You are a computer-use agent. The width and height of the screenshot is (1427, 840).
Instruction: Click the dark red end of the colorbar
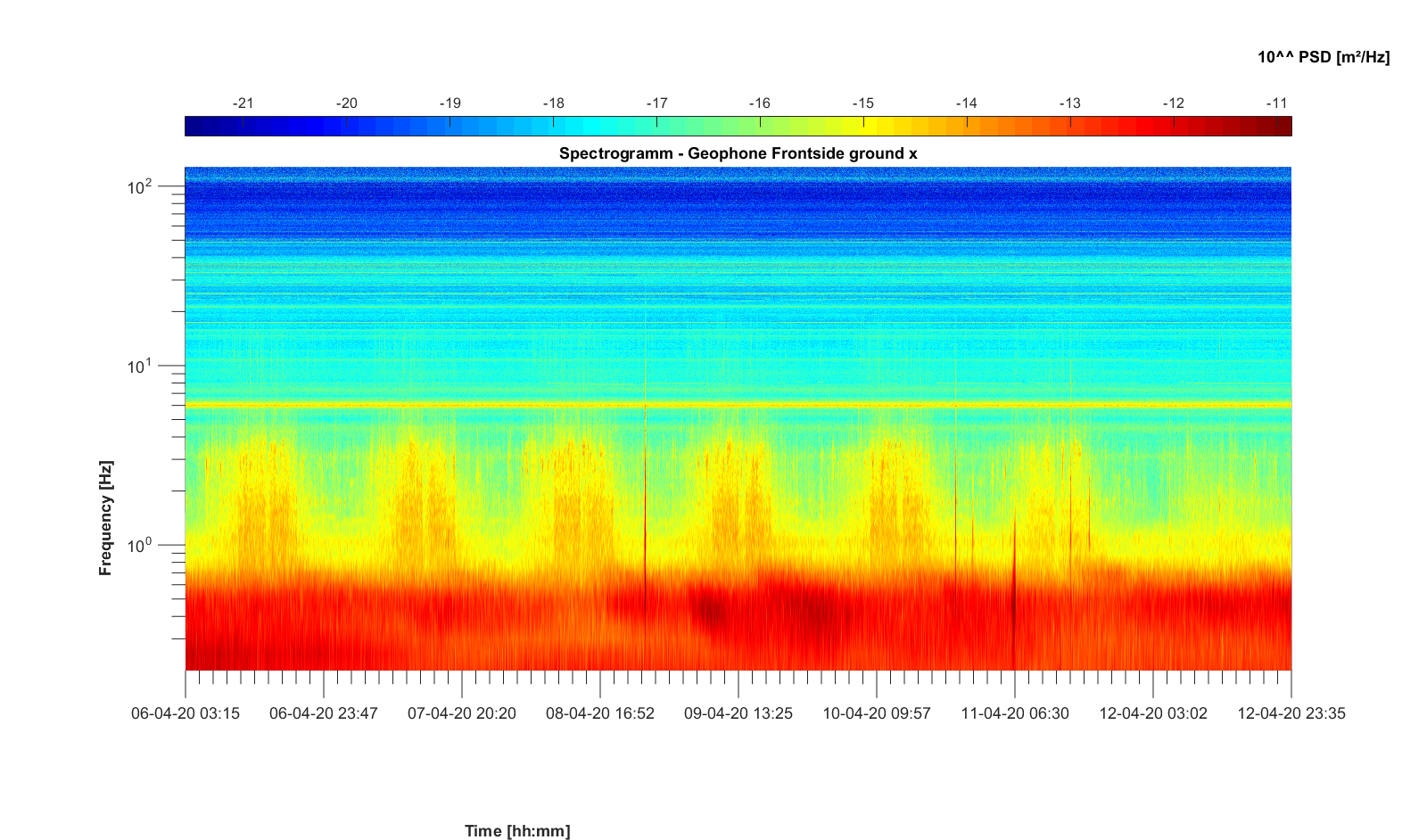point(1282,127)
